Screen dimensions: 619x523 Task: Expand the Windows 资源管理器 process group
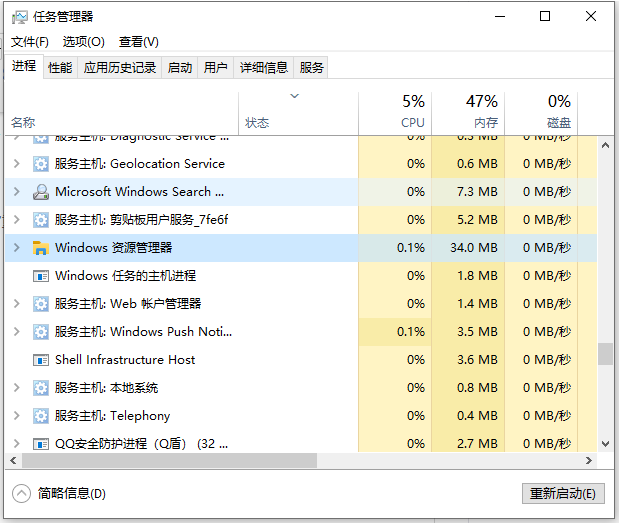(16, 248)
